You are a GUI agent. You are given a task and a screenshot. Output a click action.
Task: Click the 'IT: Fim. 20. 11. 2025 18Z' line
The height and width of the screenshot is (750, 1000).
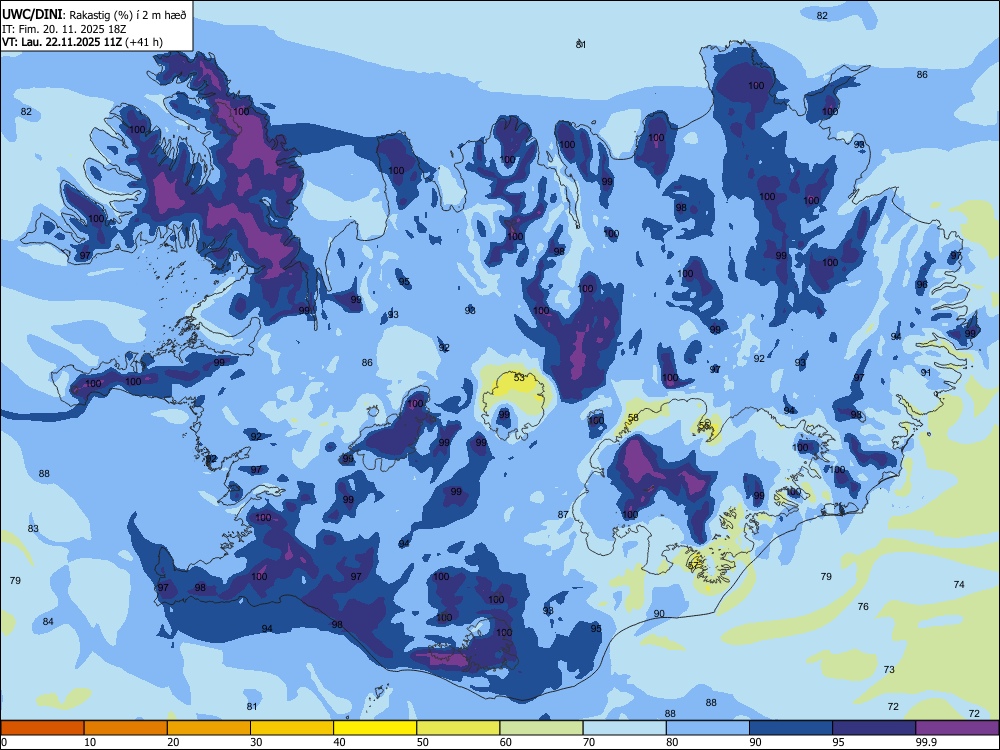click(64, 29)
